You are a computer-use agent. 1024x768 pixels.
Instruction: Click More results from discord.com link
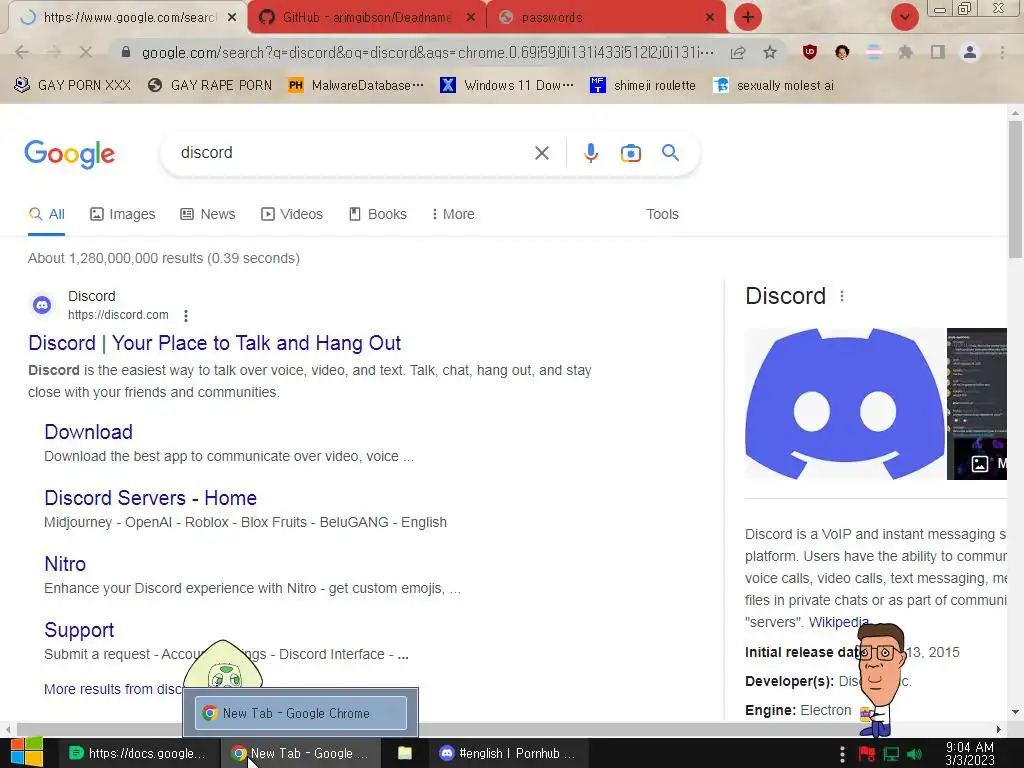click(113, 689)
